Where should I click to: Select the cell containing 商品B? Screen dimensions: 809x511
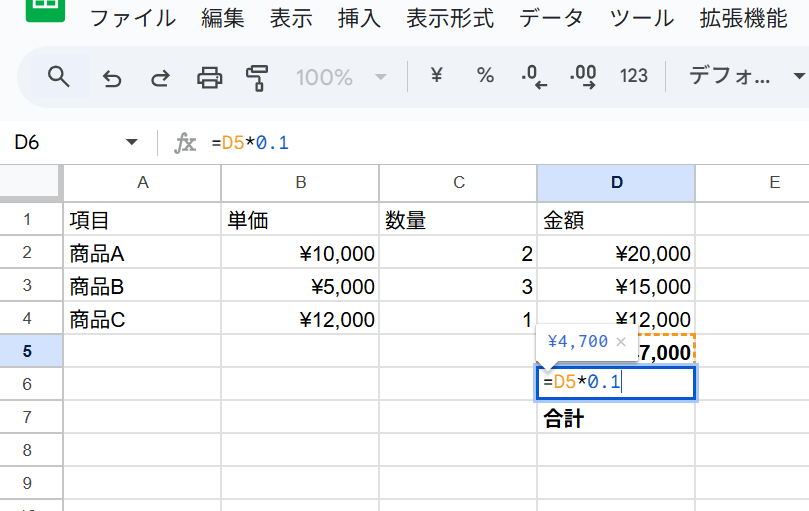point(142,287)
